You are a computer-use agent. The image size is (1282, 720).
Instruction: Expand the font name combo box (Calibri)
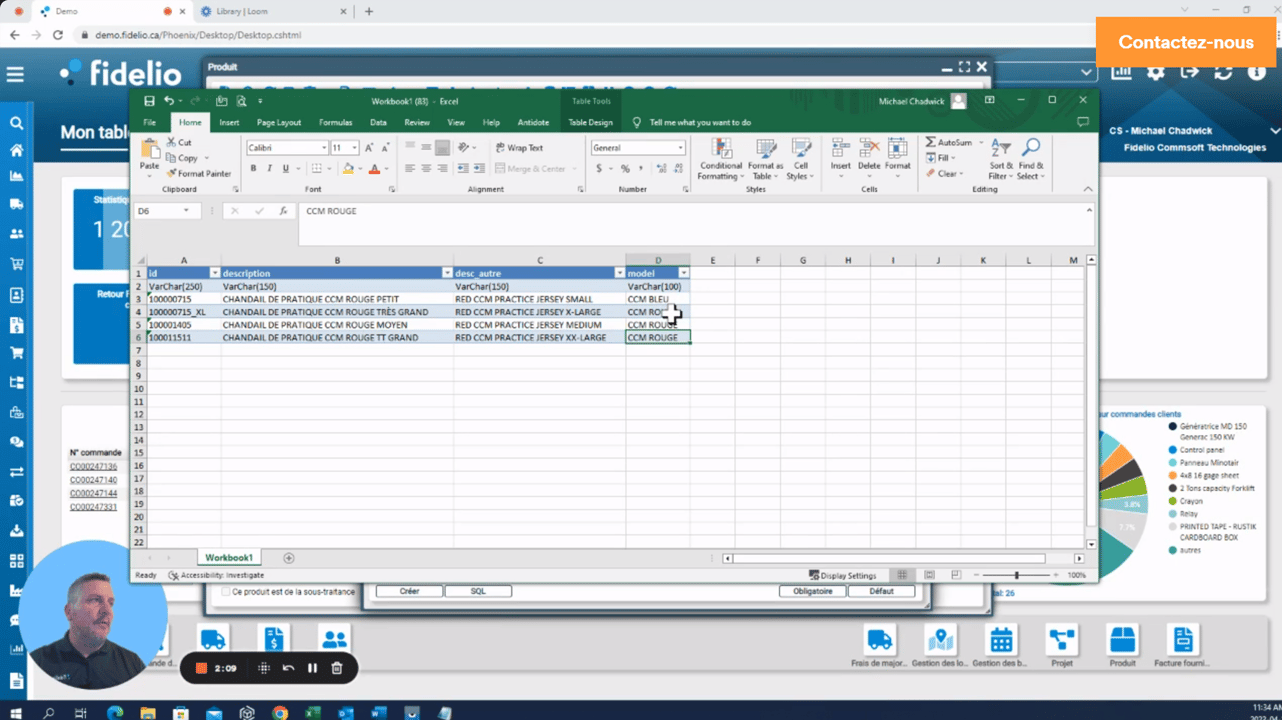click(324, 148)
